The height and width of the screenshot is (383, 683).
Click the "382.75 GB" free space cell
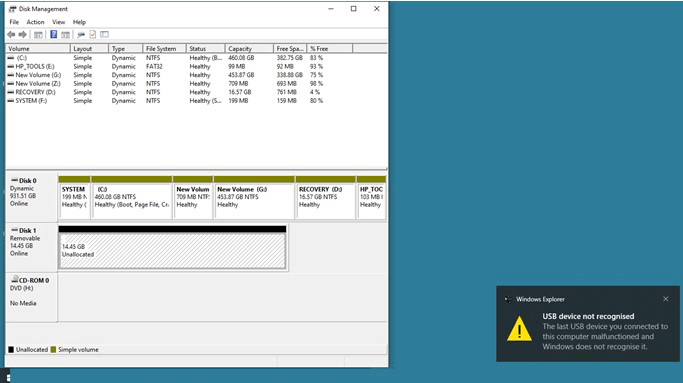[x=290, y=58]
